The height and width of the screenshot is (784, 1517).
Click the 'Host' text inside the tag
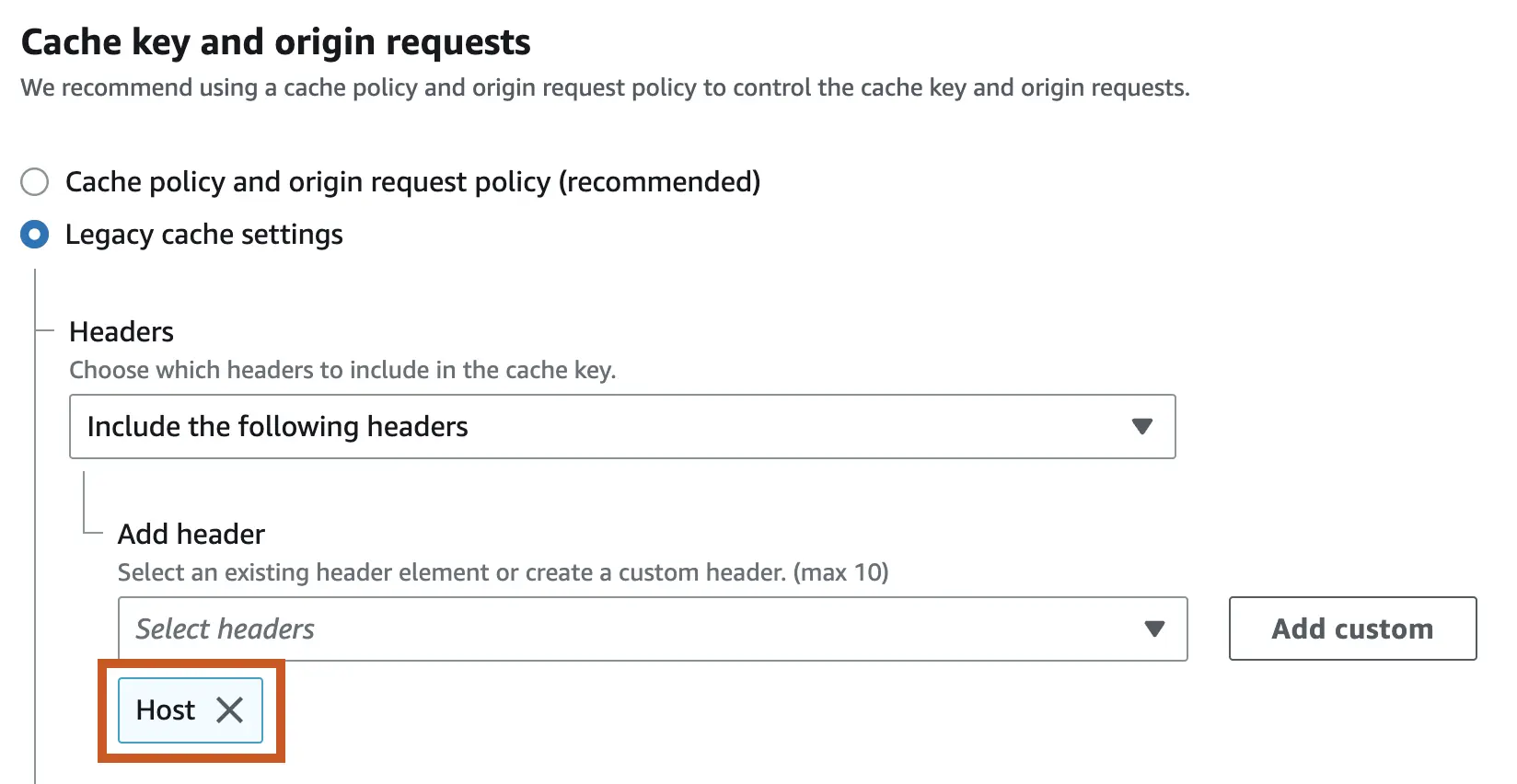[166, 709]
